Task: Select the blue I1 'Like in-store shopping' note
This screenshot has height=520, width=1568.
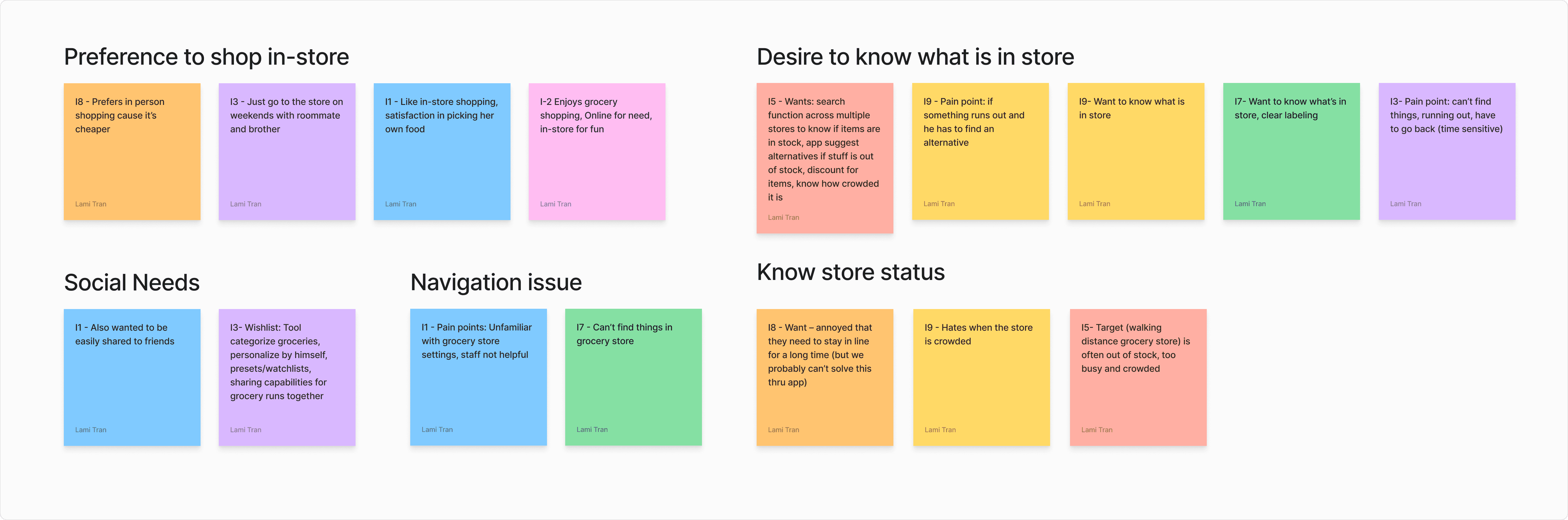Action: click(442, 152)
